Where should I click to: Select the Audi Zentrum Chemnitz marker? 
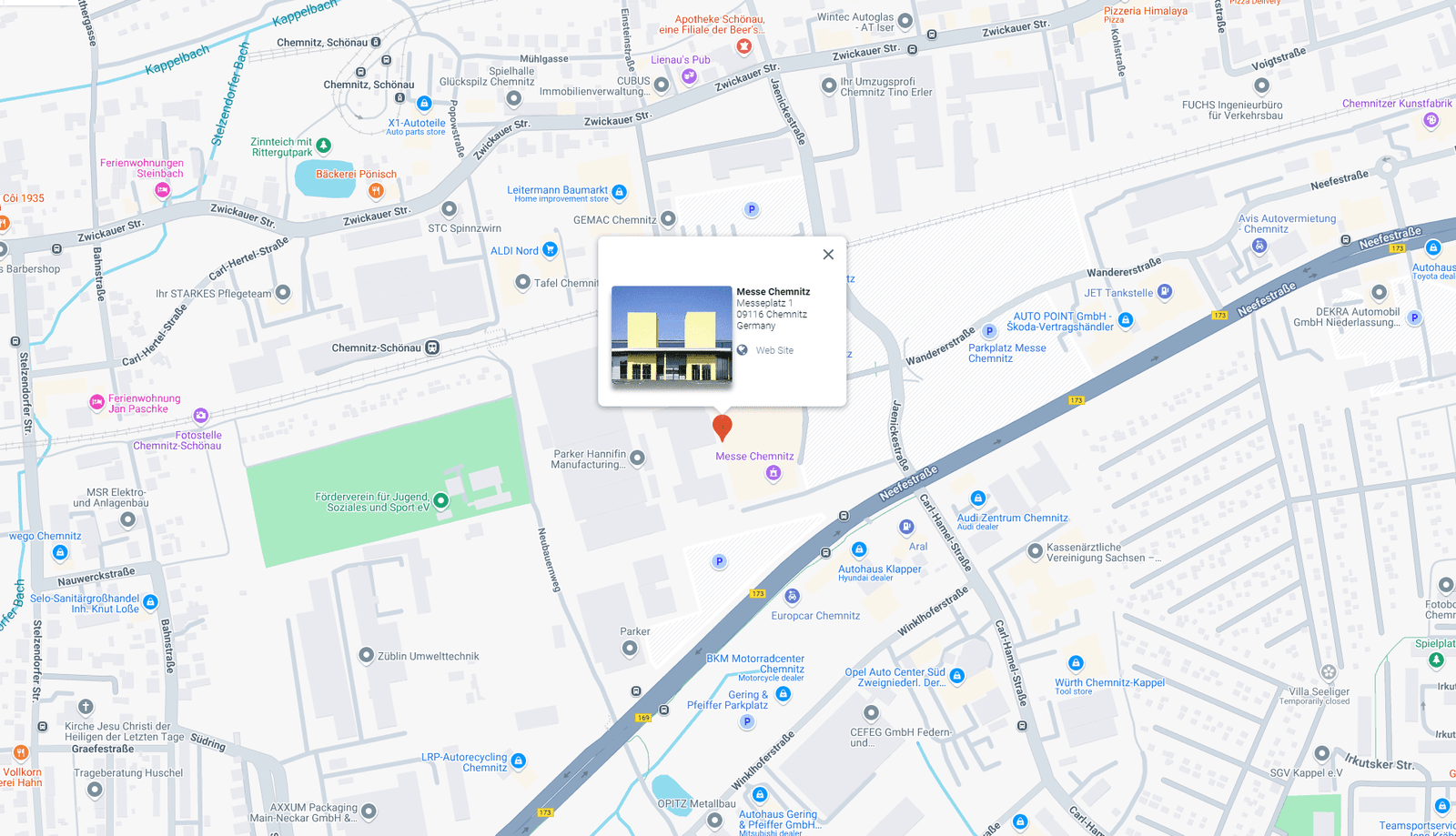pyautogui.click(x=978, y=499)
